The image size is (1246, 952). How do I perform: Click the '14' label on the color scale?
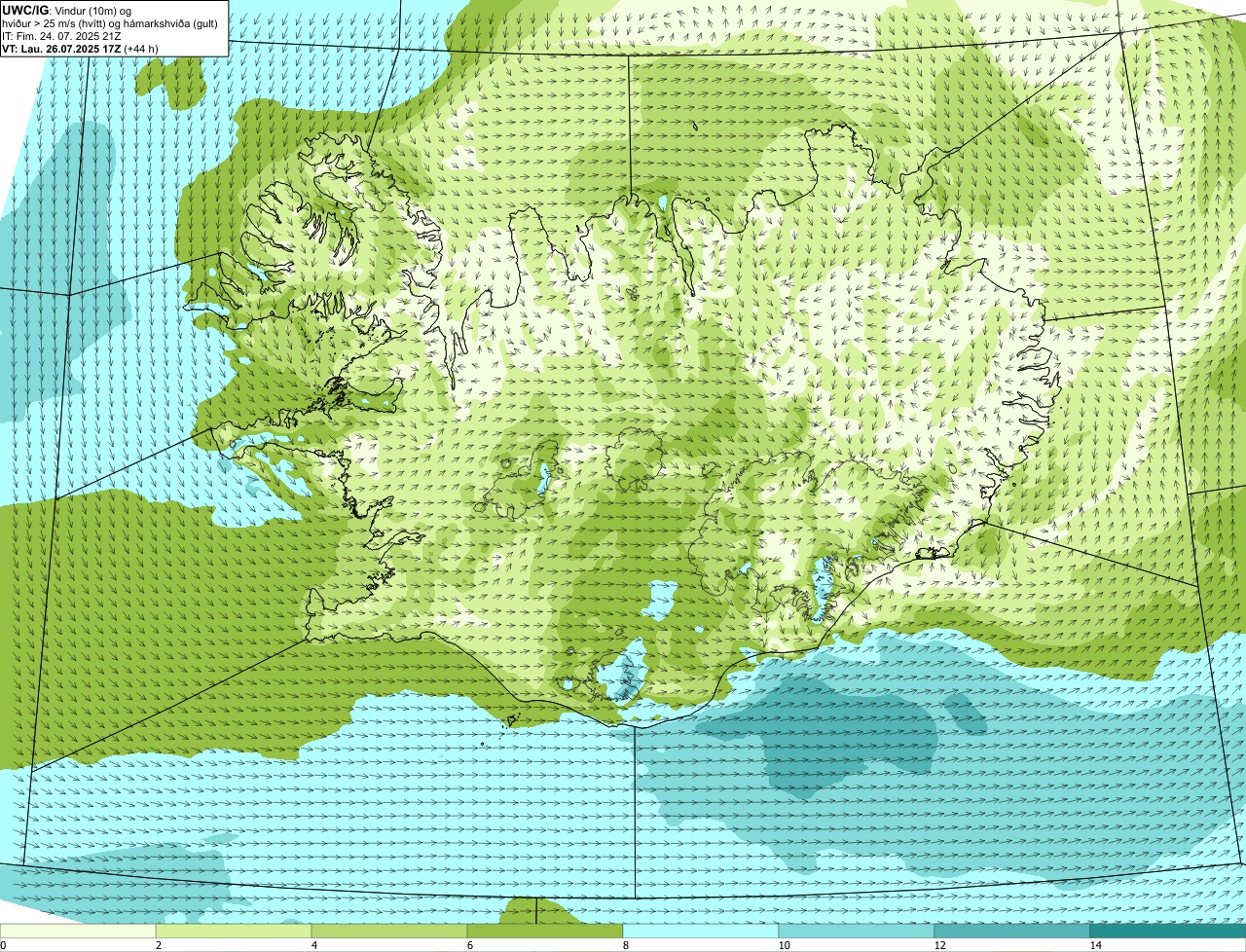click(x=1095, y=945)
